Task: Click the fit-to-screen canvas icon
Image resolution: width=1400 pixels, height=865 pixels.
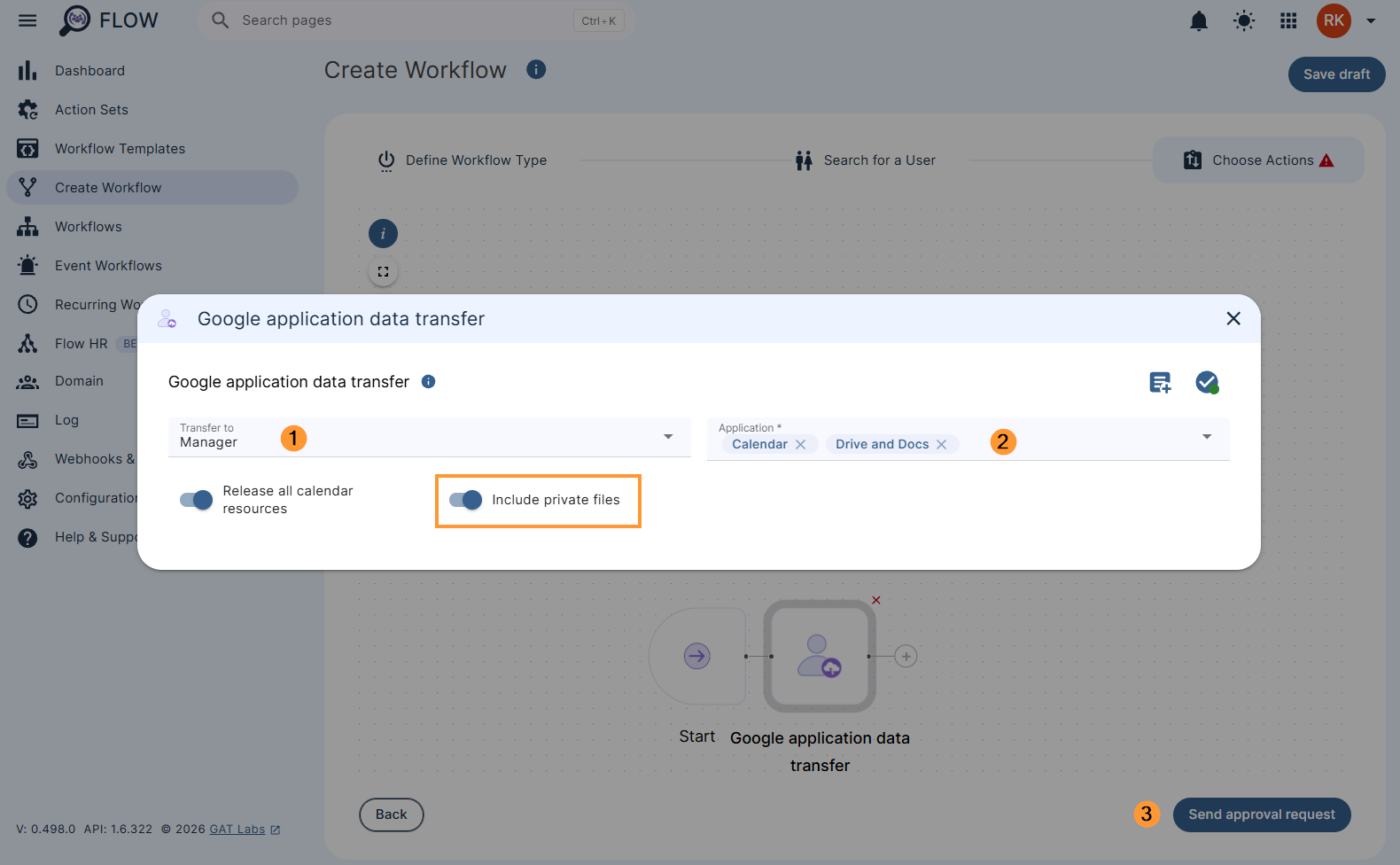Action: (x=383, y=272)
